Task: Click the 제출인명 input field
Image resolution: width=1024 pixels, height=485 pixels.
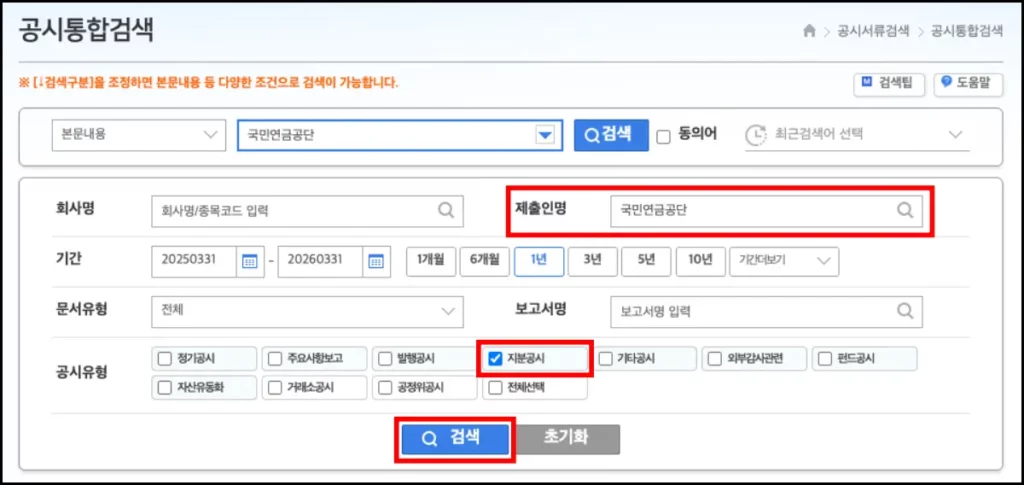Action: (767, 211)
